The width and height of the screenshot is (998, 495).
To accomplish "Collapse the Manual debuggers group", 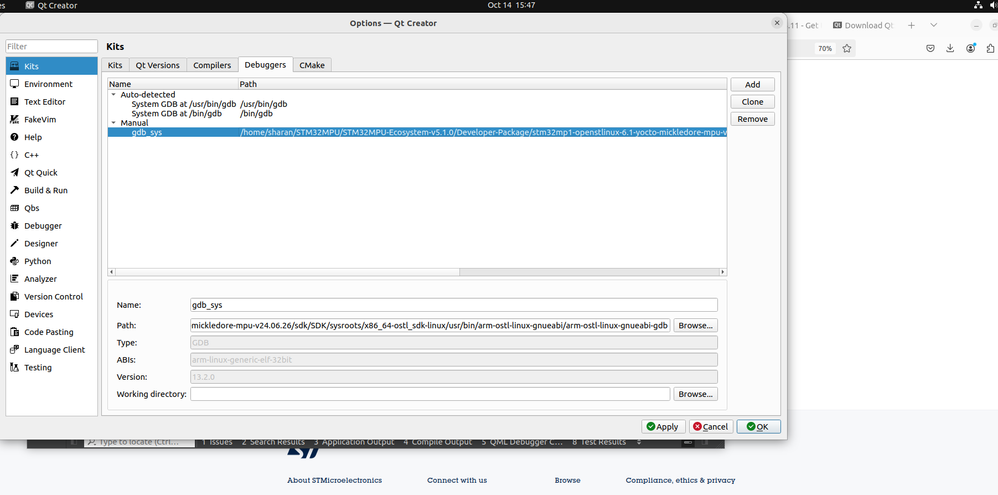I will [113, 123].
